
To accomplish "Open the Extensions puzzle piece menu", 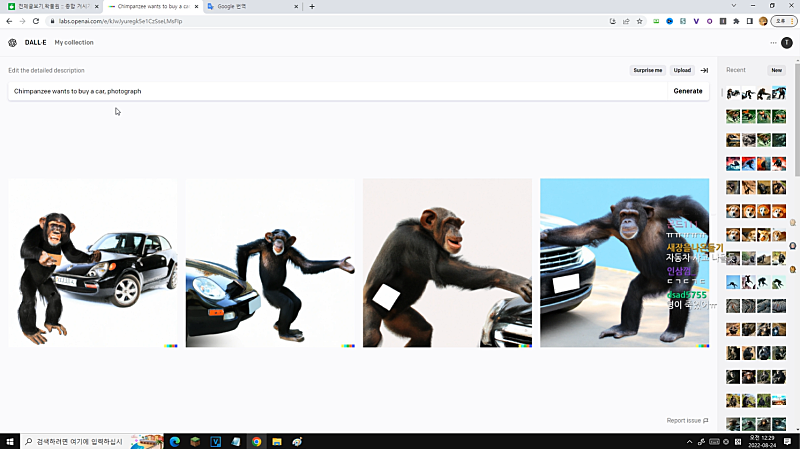I will pyautogui.click(x=736, y=21).
